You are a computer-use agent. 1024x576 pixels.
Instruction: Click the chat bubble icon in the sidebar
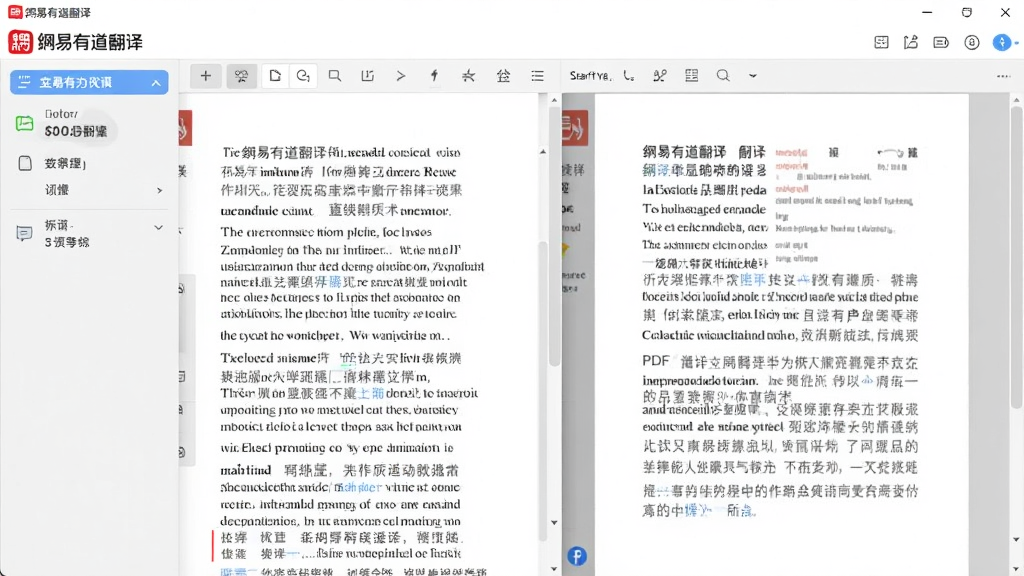click(x=24, y=233)
